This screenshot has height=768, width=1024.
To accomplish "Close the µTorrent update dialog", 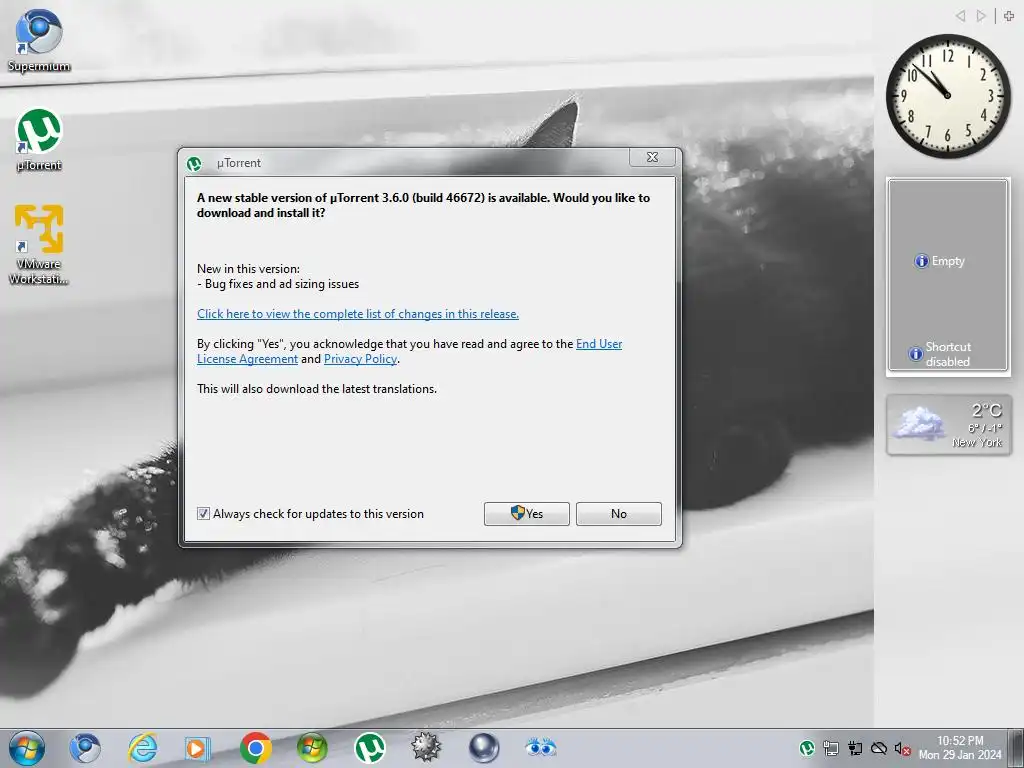I will click(x=652, y=157).
